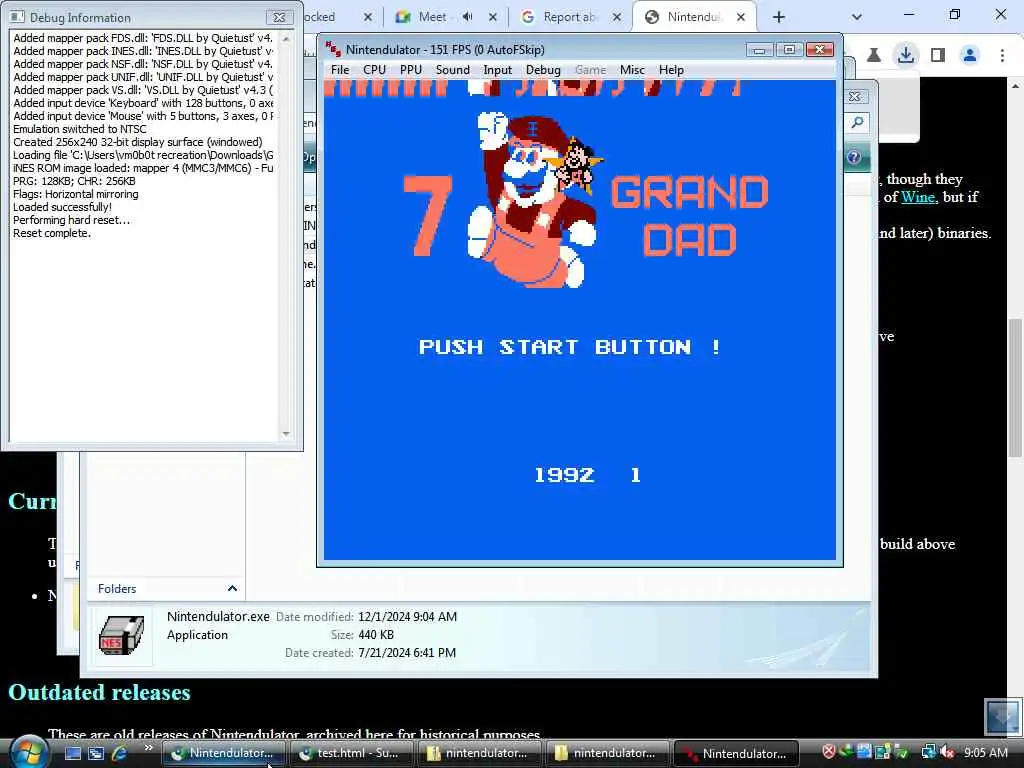Open the PPU menu
1024x768 pixels.
click(x=411, y=70)
